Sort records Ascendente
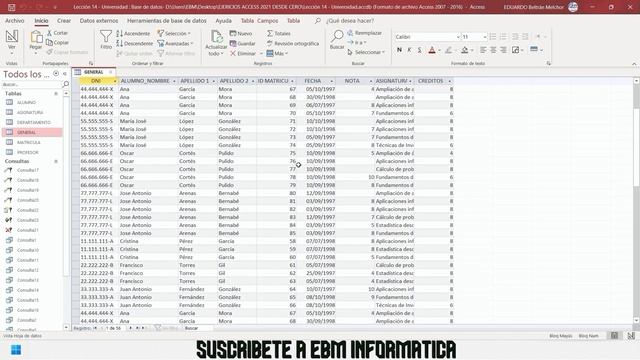 click(x=133, y=33)
